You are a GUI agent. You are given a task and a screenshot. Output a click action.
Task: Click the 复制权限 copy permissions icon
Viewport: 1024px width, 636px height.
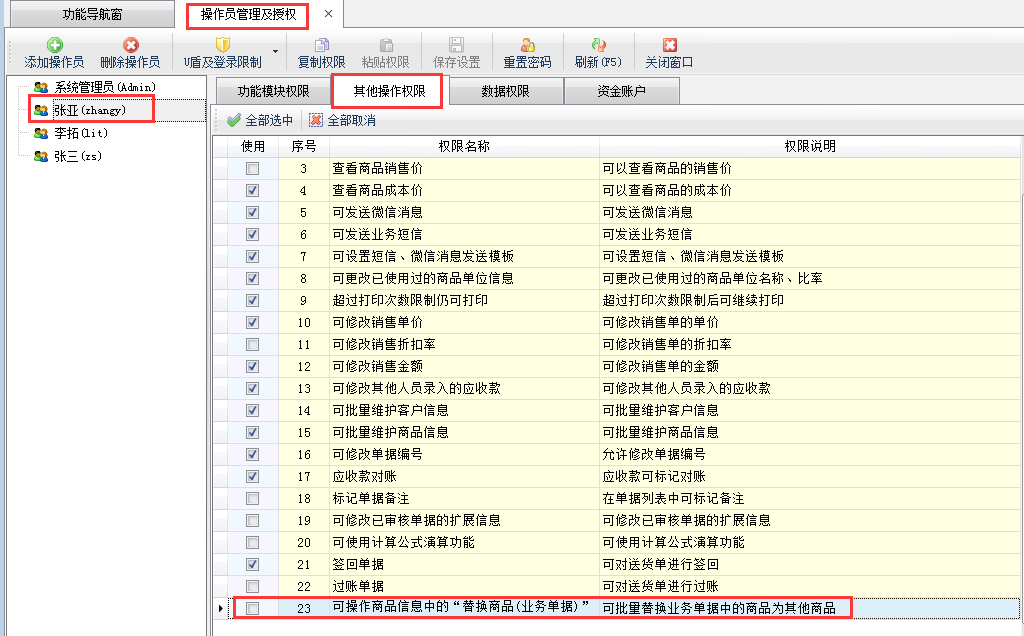pyautogui.click(x=321, y=45)
